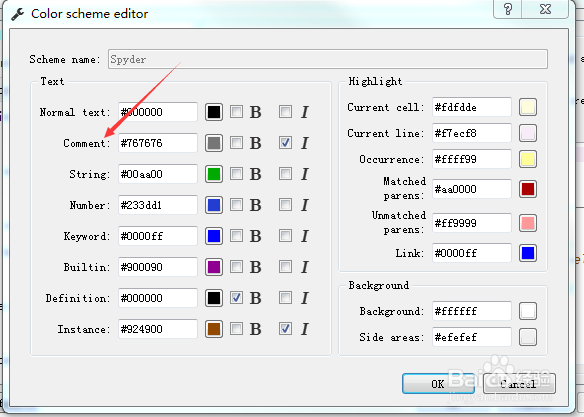The image size is (584, 417).
Task: Click the Scheme name field
Action: pyautogui.click(x=328, y=59)
